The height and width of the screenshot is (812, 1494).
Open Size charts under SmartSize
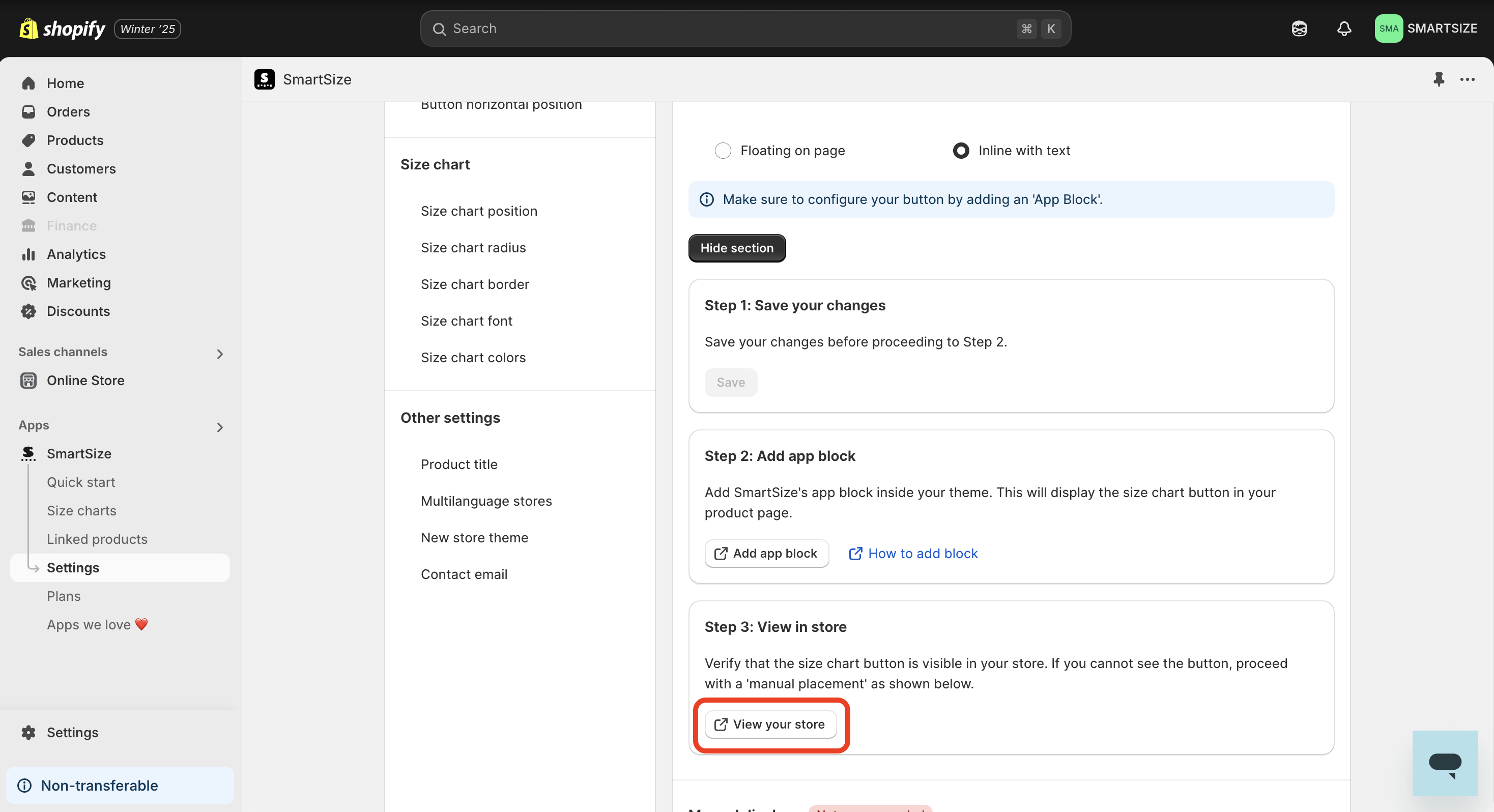tap(81, 510)
